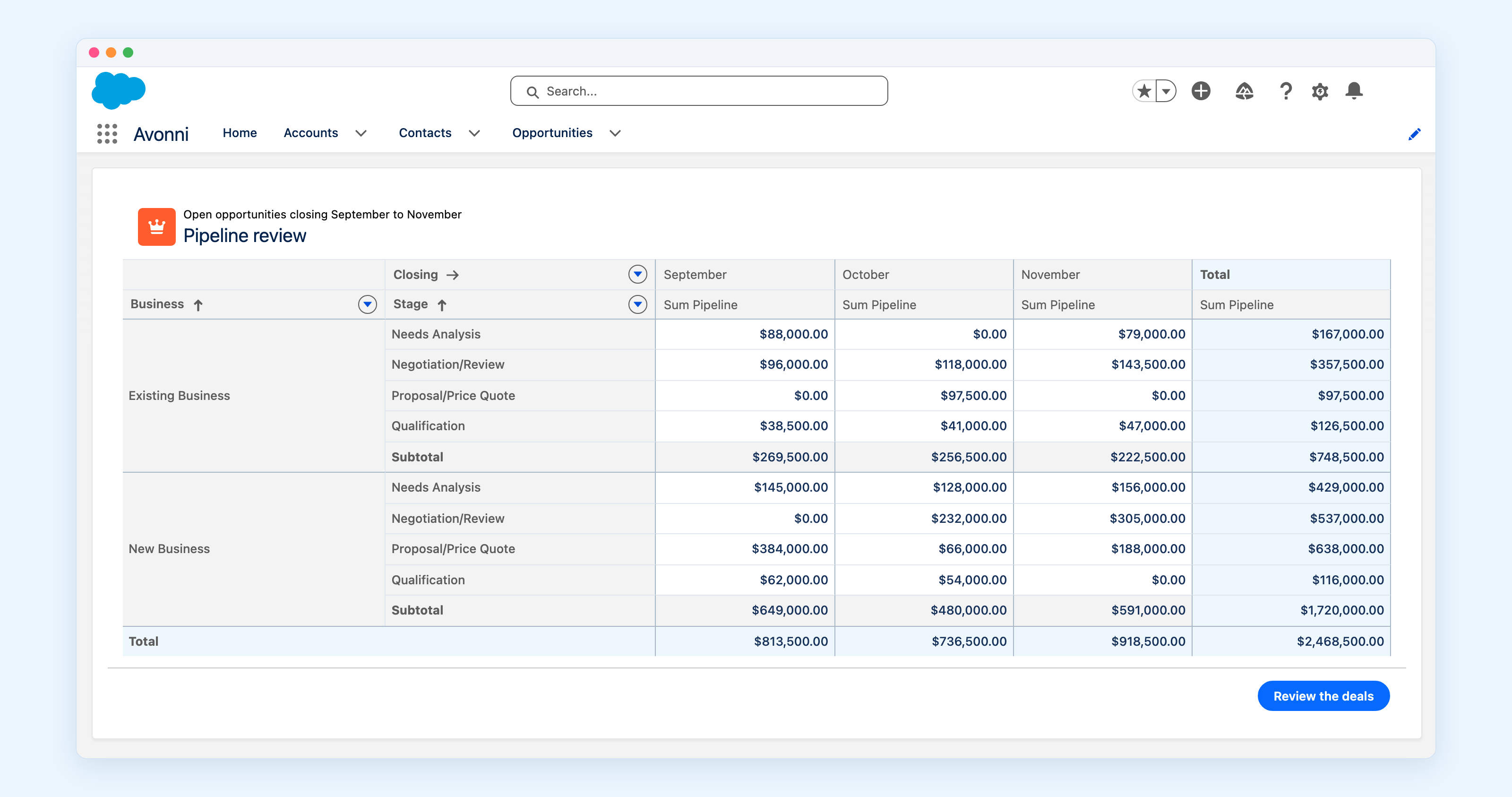Sort by the Stage header arrow

pyautogui.click(x=442, y=305)
